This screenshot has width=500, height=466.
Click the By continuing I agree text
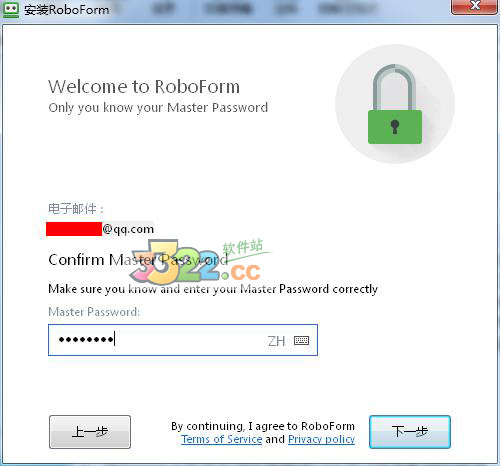pos(263,426)
